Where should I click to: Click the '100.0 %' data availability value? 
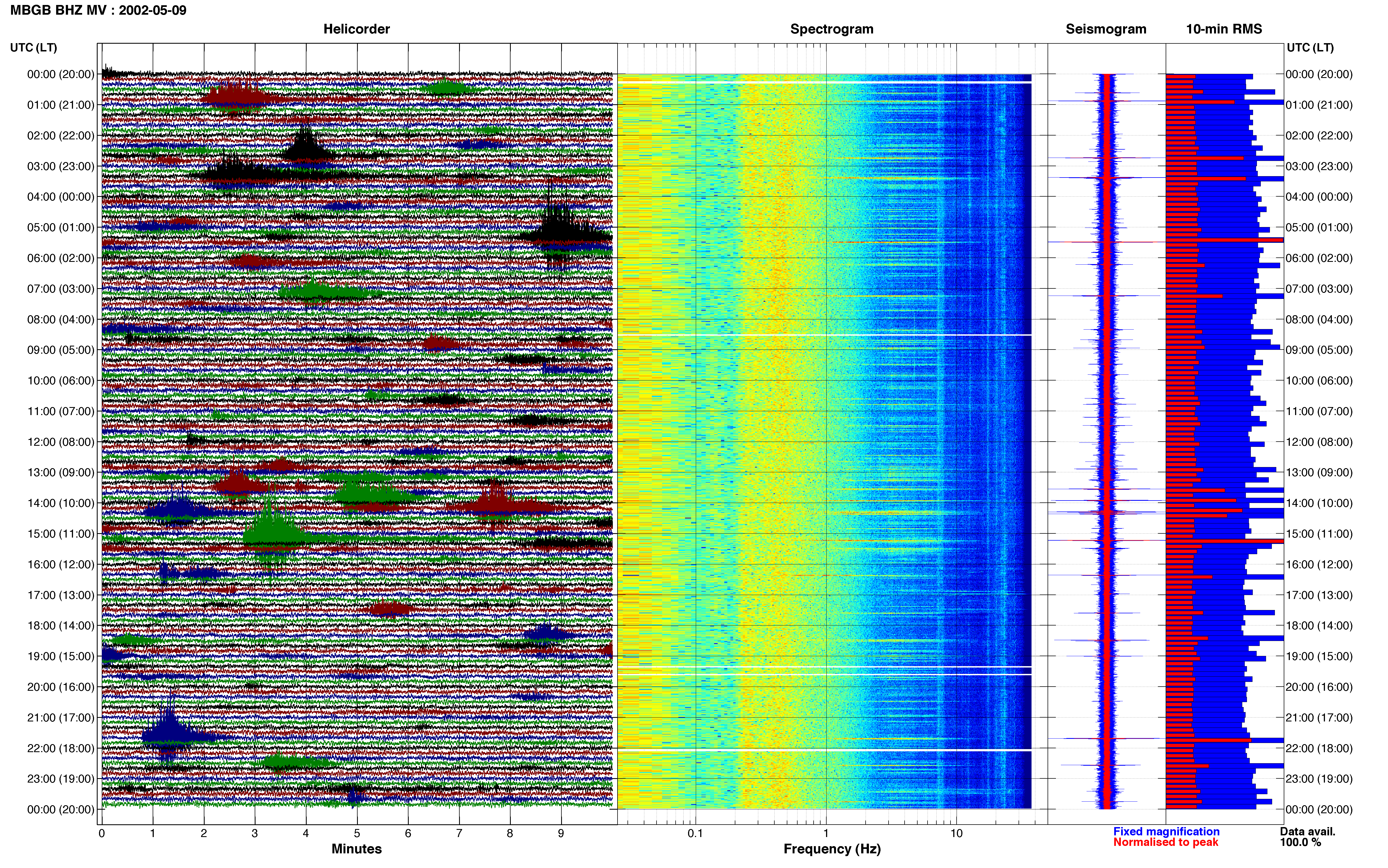(x=1300, y=842)
